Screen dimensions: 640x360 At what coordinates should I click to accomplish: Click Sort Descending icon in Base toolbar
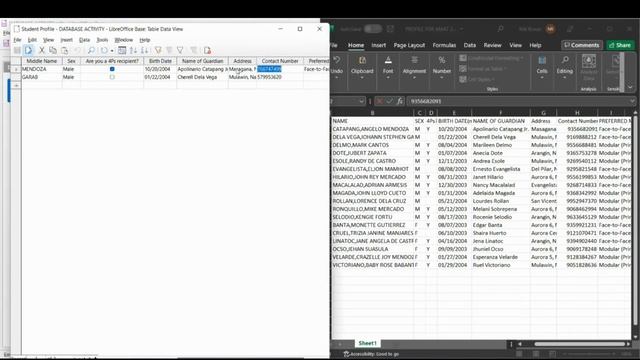(x=144, y=50)
